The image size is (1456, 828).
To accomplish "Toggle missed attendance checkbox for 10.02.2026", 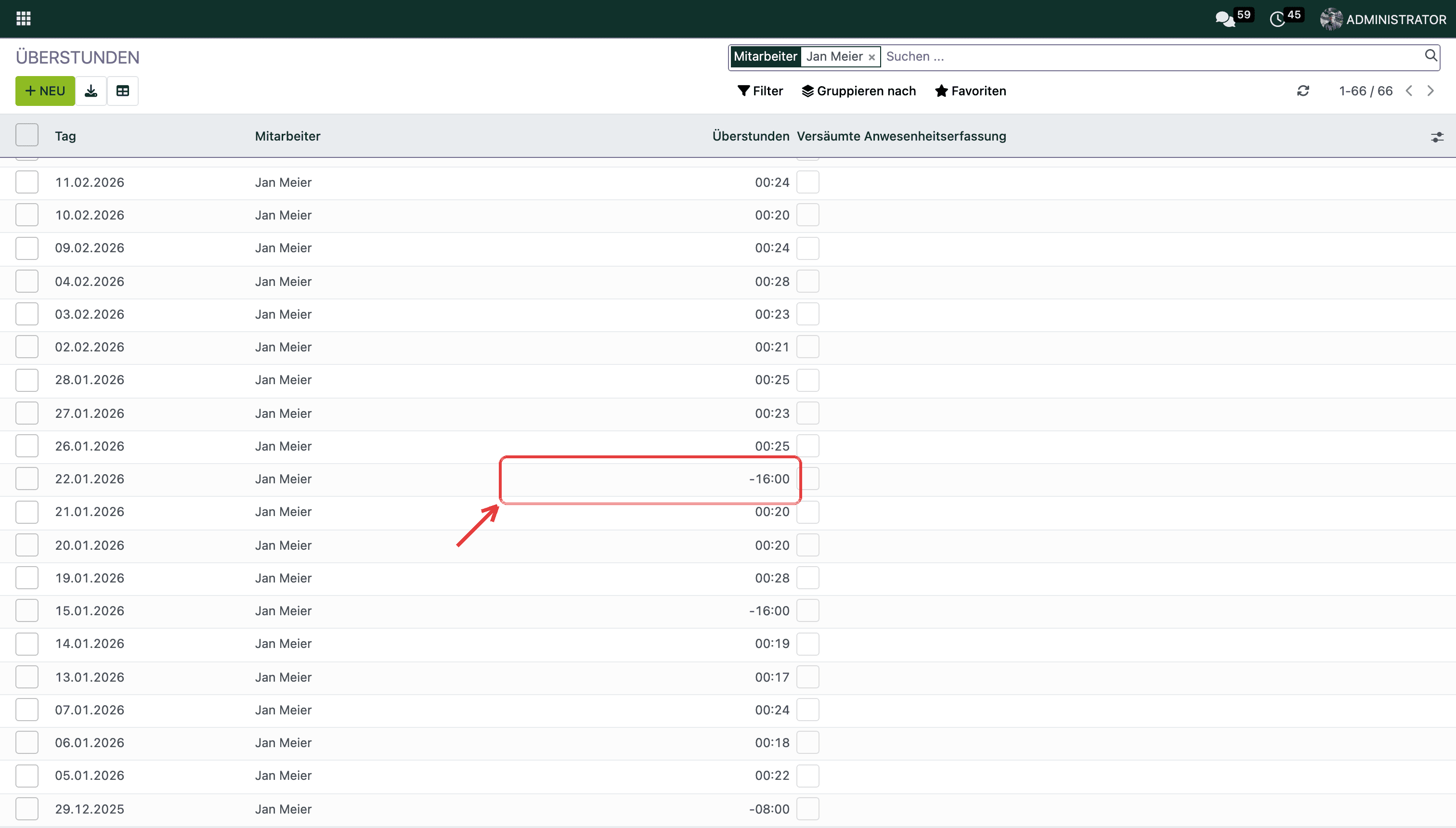I will click(807, 215).
